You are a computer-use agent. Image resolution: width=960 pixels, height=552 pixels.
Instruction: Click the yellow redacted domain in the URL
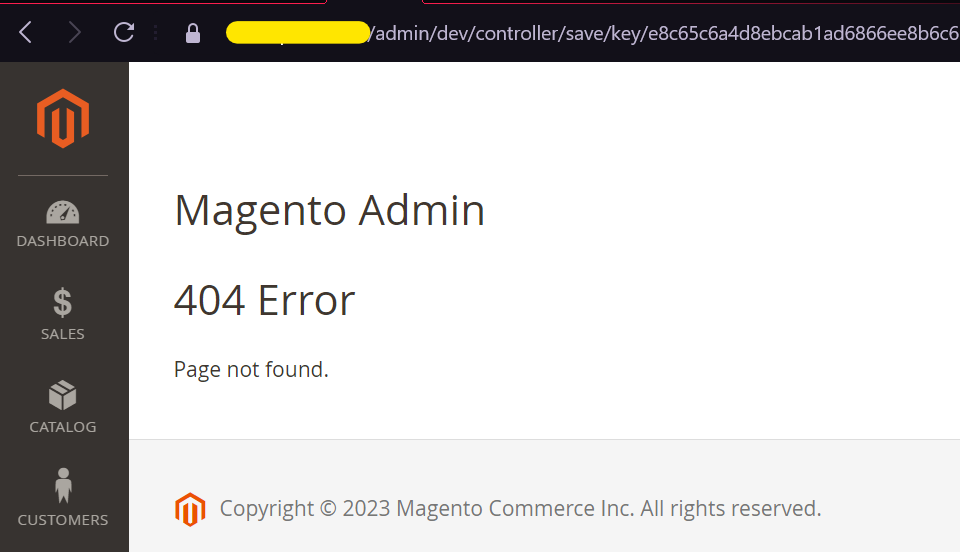(x=298, y=33)
